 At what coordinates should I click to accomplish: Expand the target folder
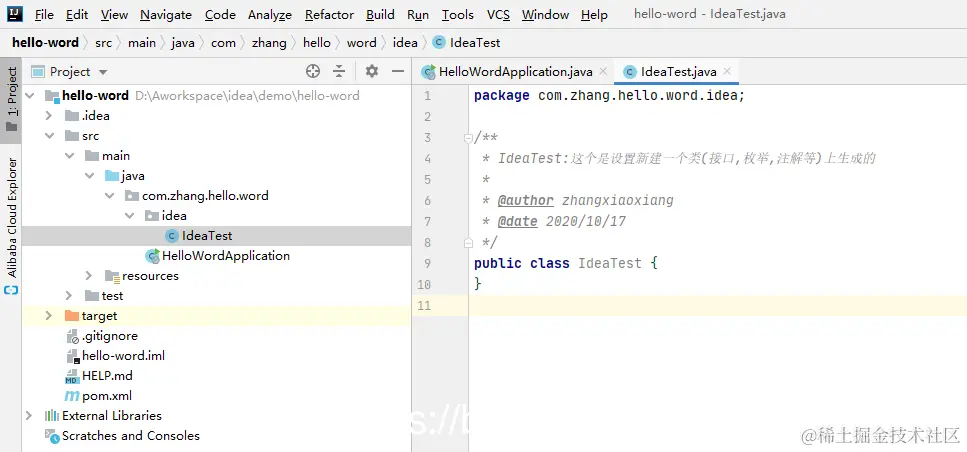49,316
